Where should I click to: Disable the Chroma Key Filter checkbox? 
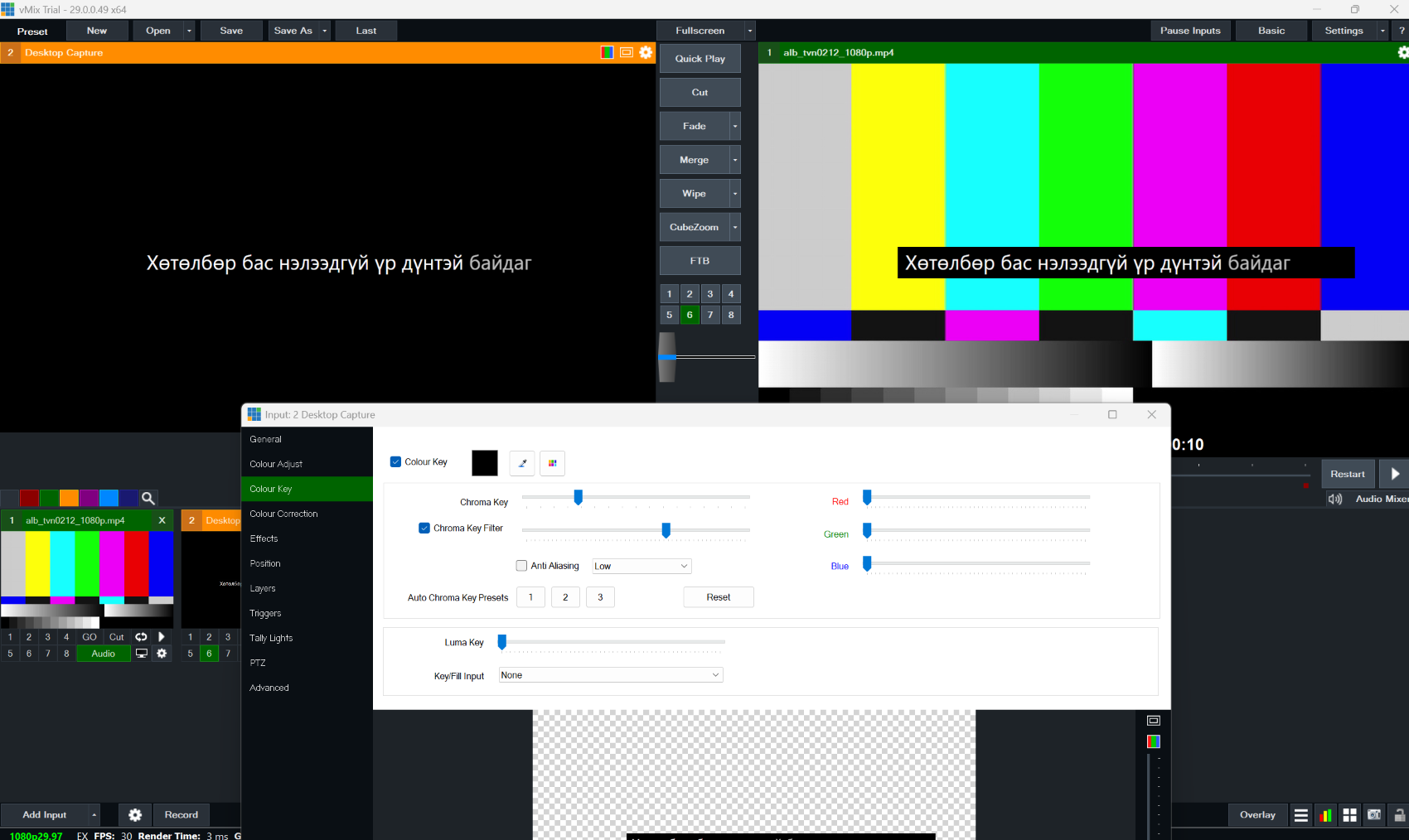point(424,529)
